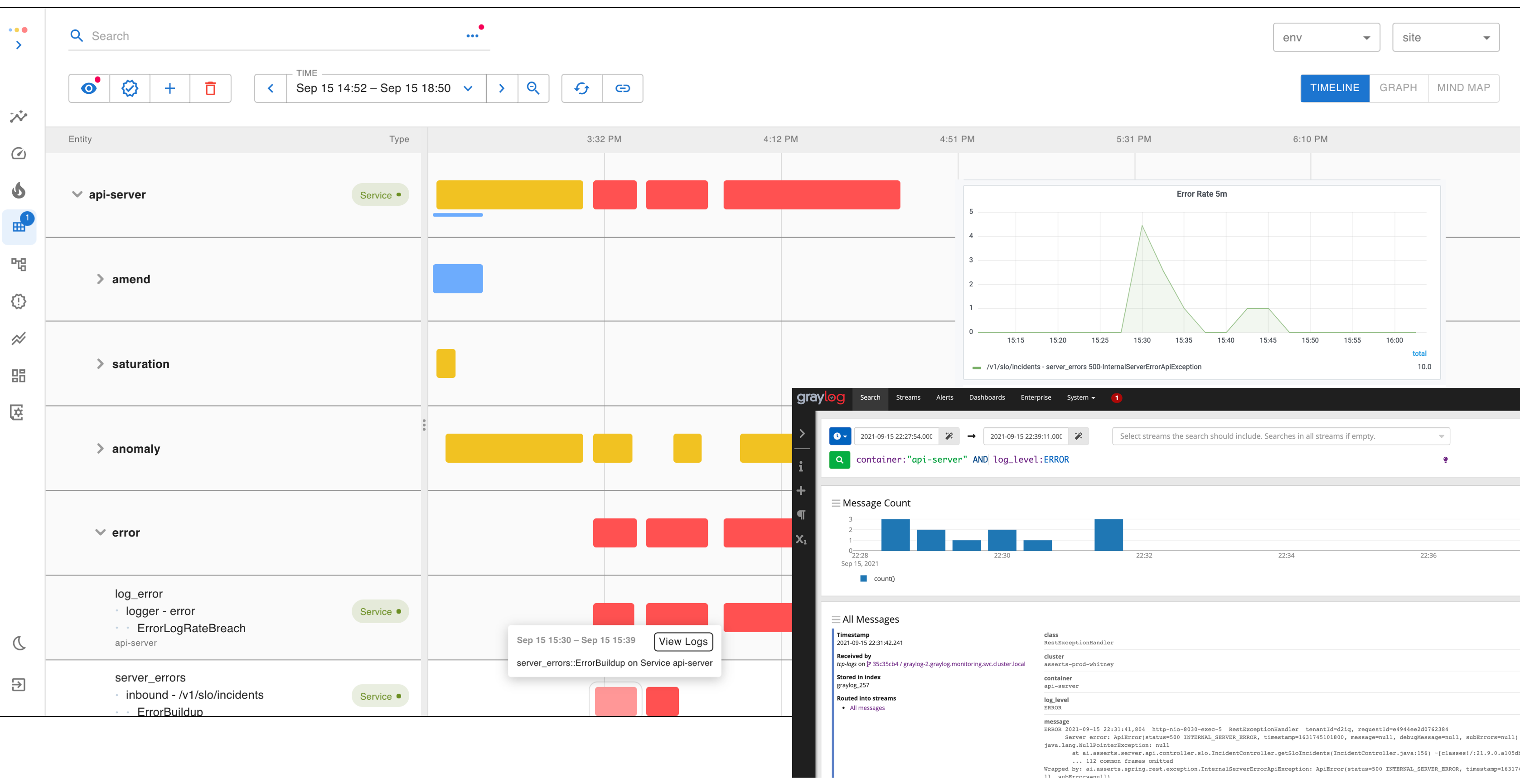Image resolution: width=1520 pixels, height=784 pixels.
Task: Click the blue amend timeline block
Action: 457,279
